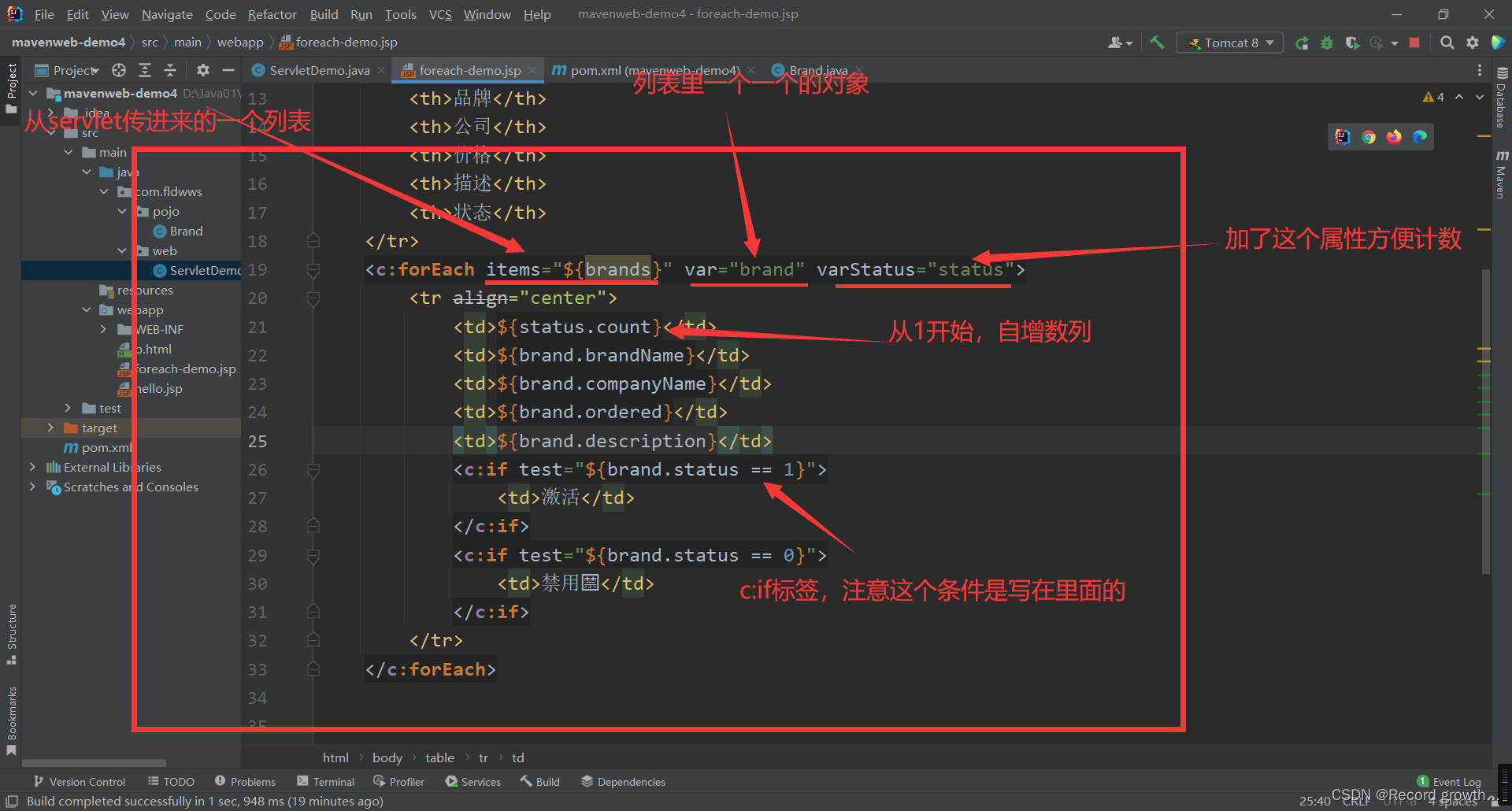Collapse the foreach block at line 33
The height and width of the screenshot is (811, 1512).
point(313,668)
